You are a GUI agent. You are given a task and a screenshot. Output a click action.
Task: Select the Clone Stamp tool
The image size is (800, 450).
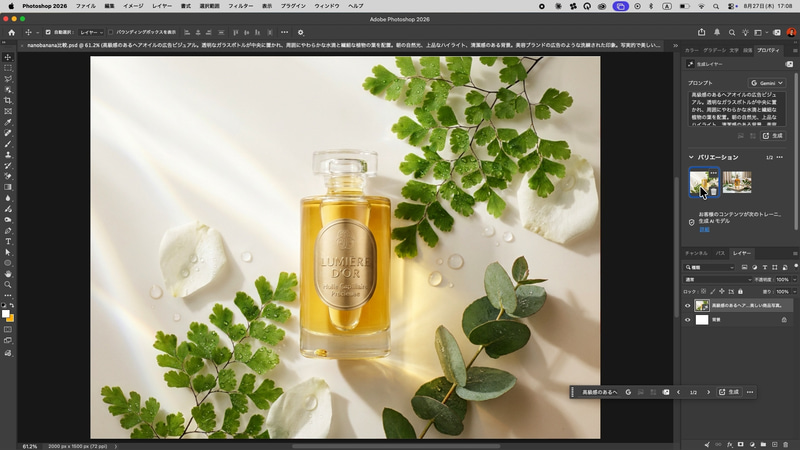8,155
